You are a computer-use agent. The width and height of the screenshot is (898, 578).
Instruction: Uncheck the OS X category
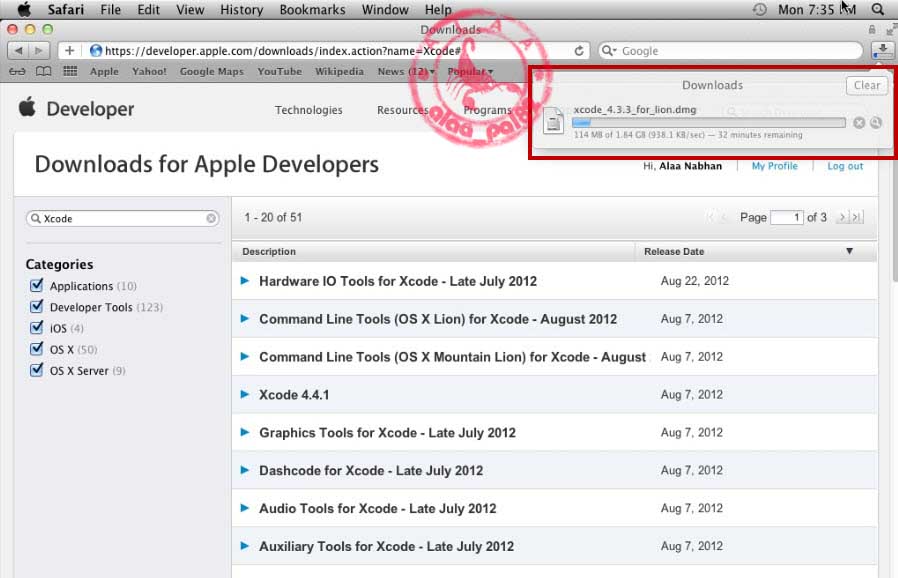pyautogui.click(x=36, y=349)
